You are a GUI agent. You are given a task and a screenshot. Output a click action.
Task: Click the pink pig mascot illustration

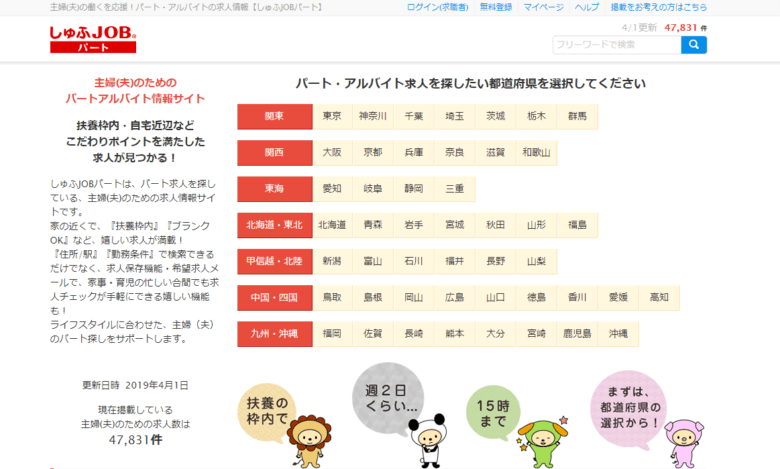[x=684, y=444]
